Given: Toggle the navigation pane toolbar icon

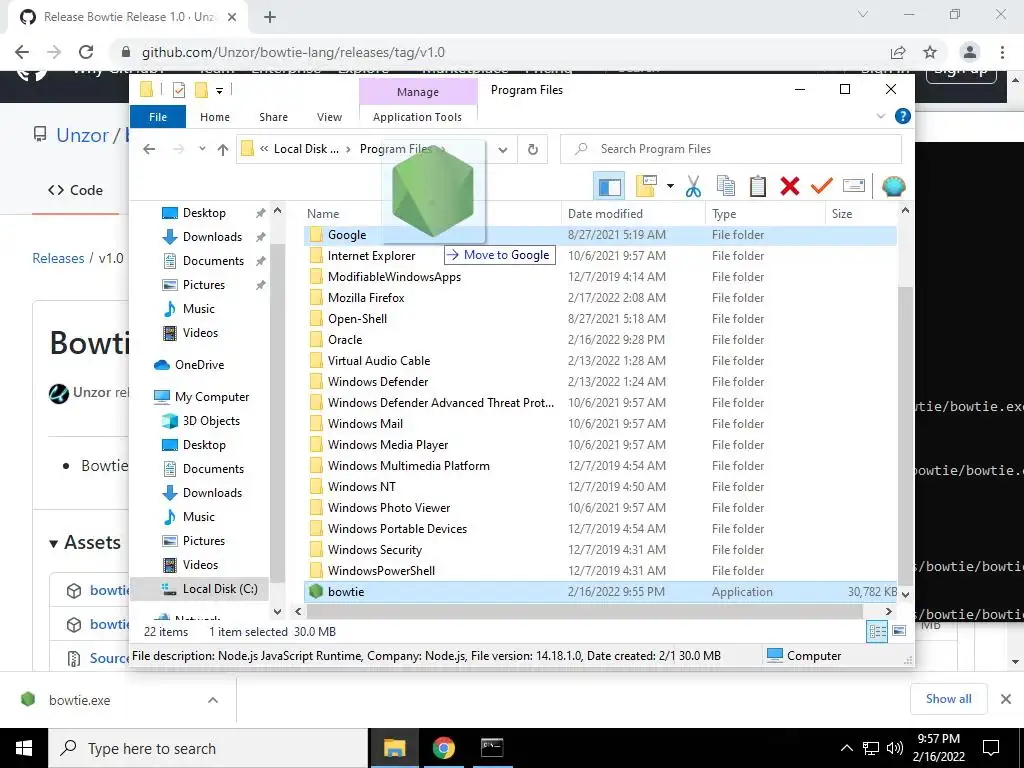Looking at the screenshot, I should click(x=609, y=187).
